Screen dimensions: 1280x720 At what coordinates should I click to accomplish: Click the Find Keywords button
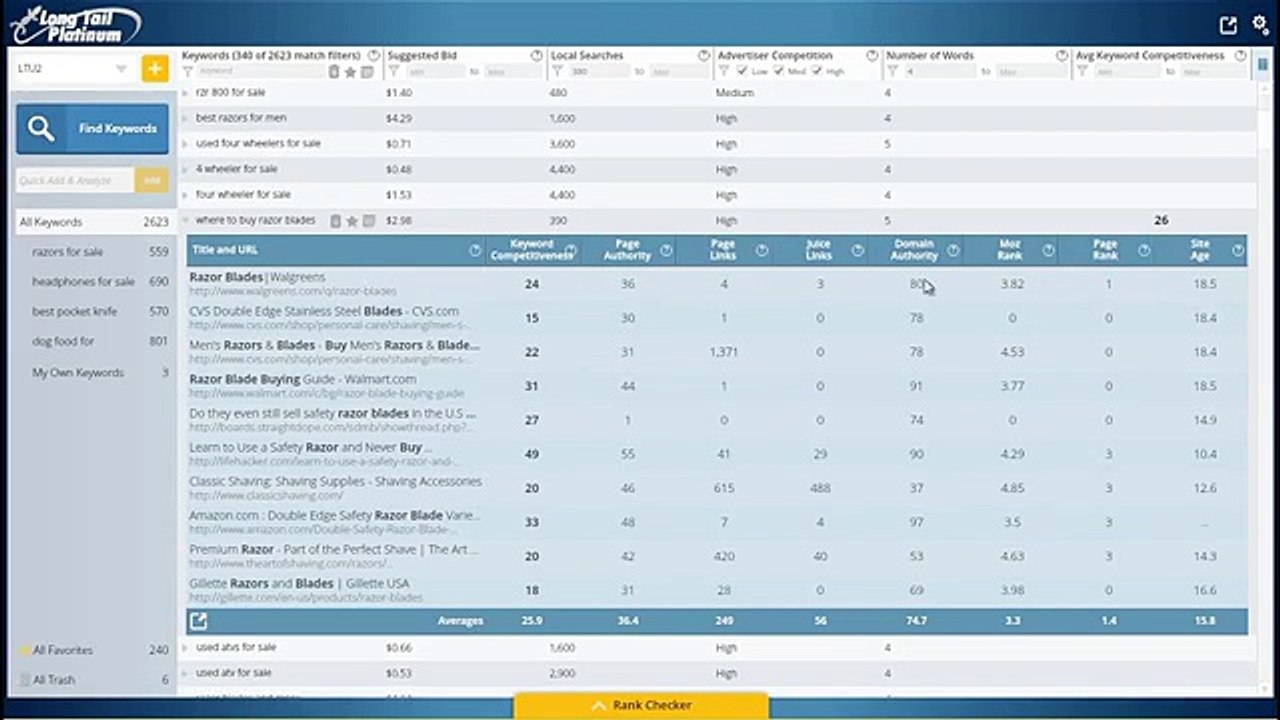click(92, 129)
